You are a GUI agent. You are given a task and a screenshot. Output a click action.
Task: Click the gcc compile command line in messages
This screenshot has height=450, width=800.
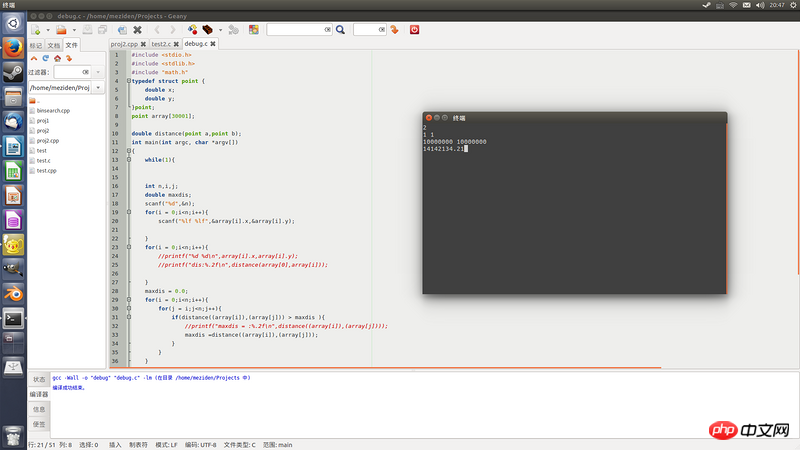pos(151,378)
